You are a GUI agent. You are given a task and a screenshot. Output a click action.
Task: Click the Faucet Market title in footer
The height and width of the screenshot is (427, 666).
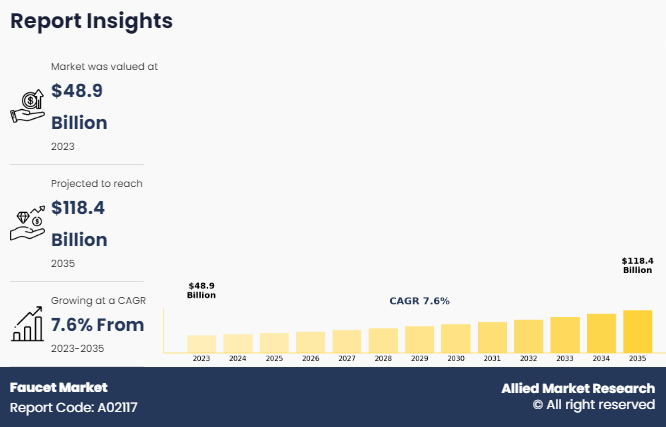[x=58, y=387]
